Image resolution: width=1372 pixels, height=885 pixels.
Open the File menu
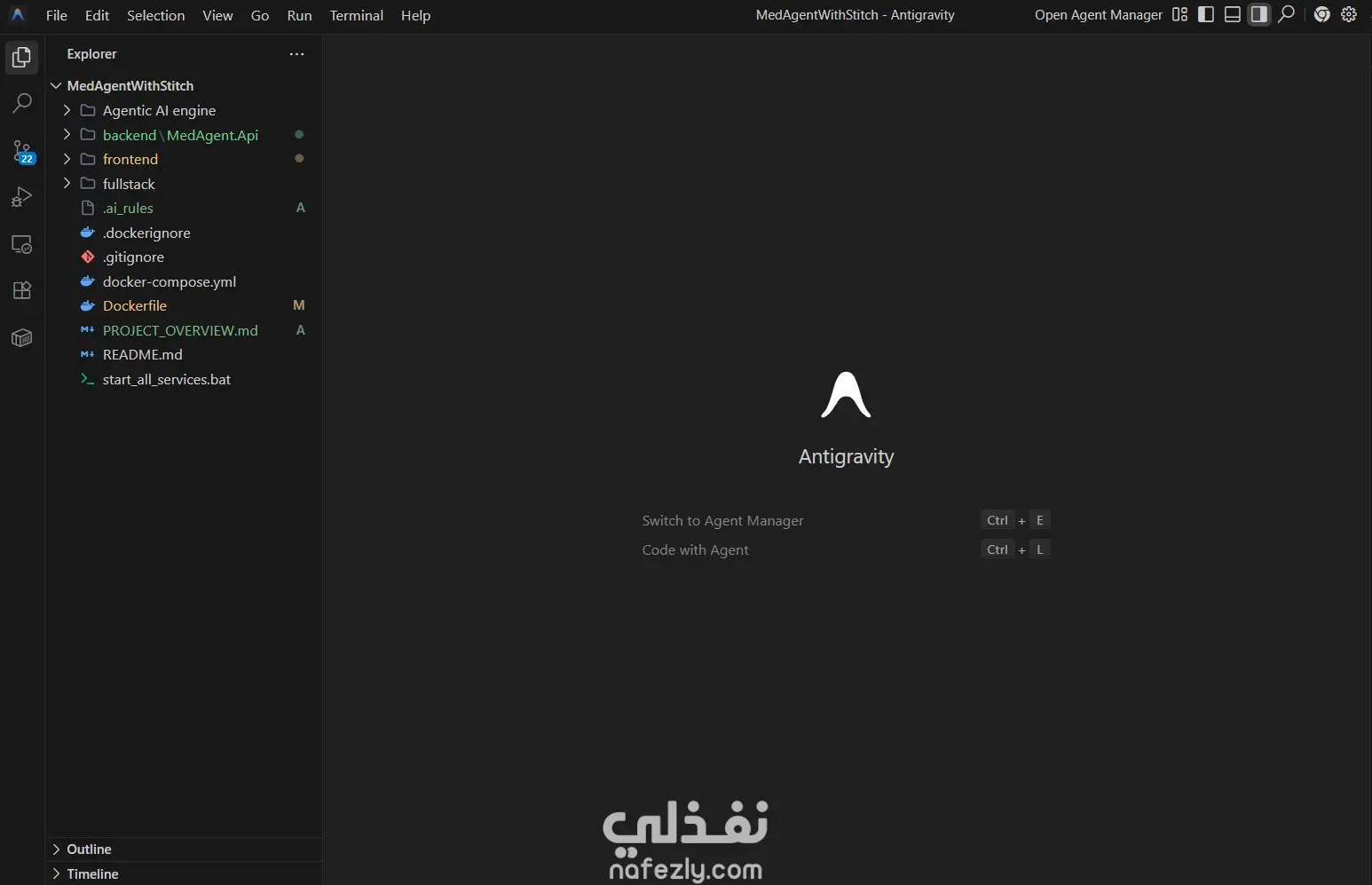click(57, 15)
